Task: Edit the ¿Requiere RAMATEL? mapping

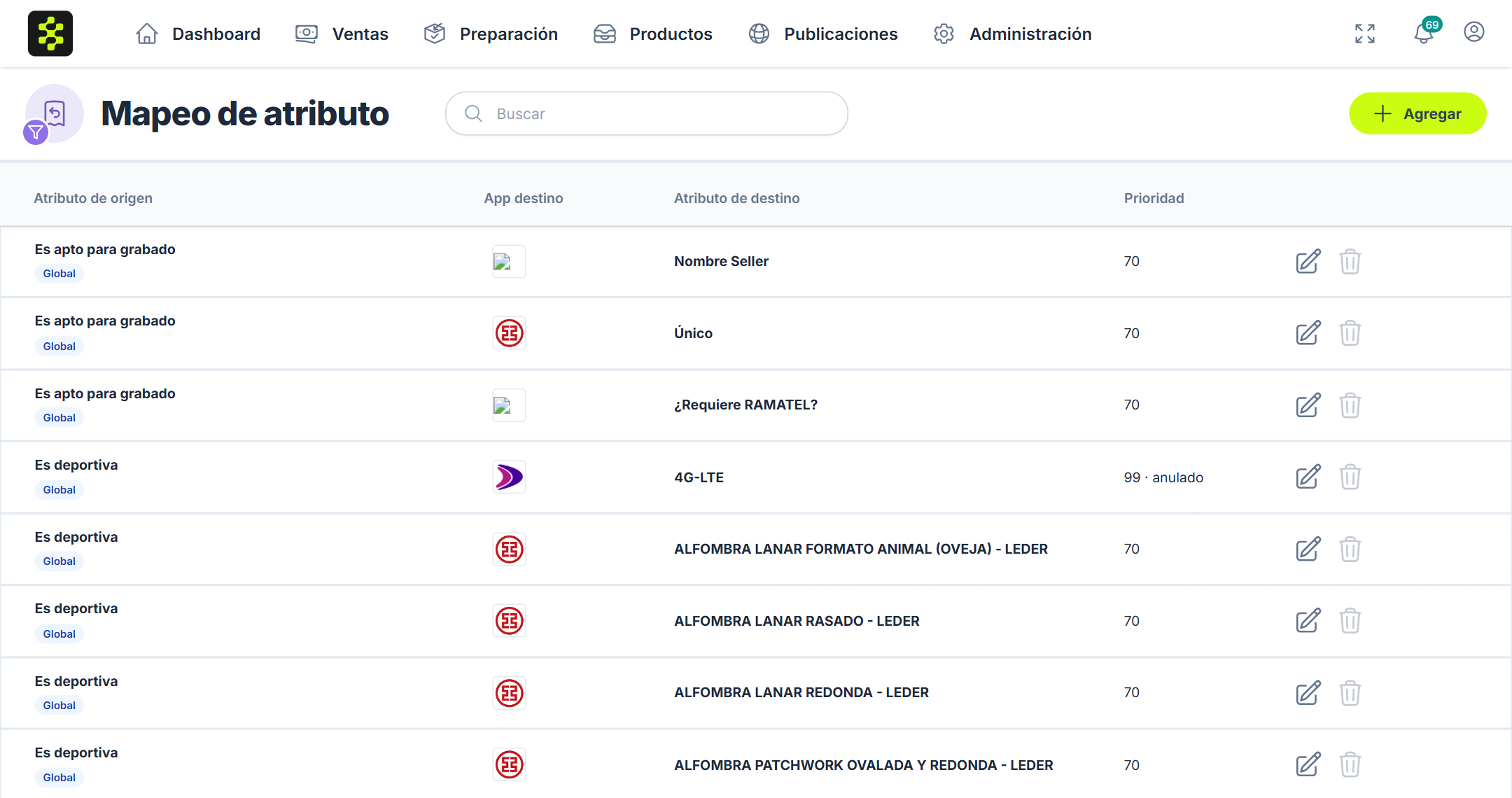Action: tap(1308, 405)
